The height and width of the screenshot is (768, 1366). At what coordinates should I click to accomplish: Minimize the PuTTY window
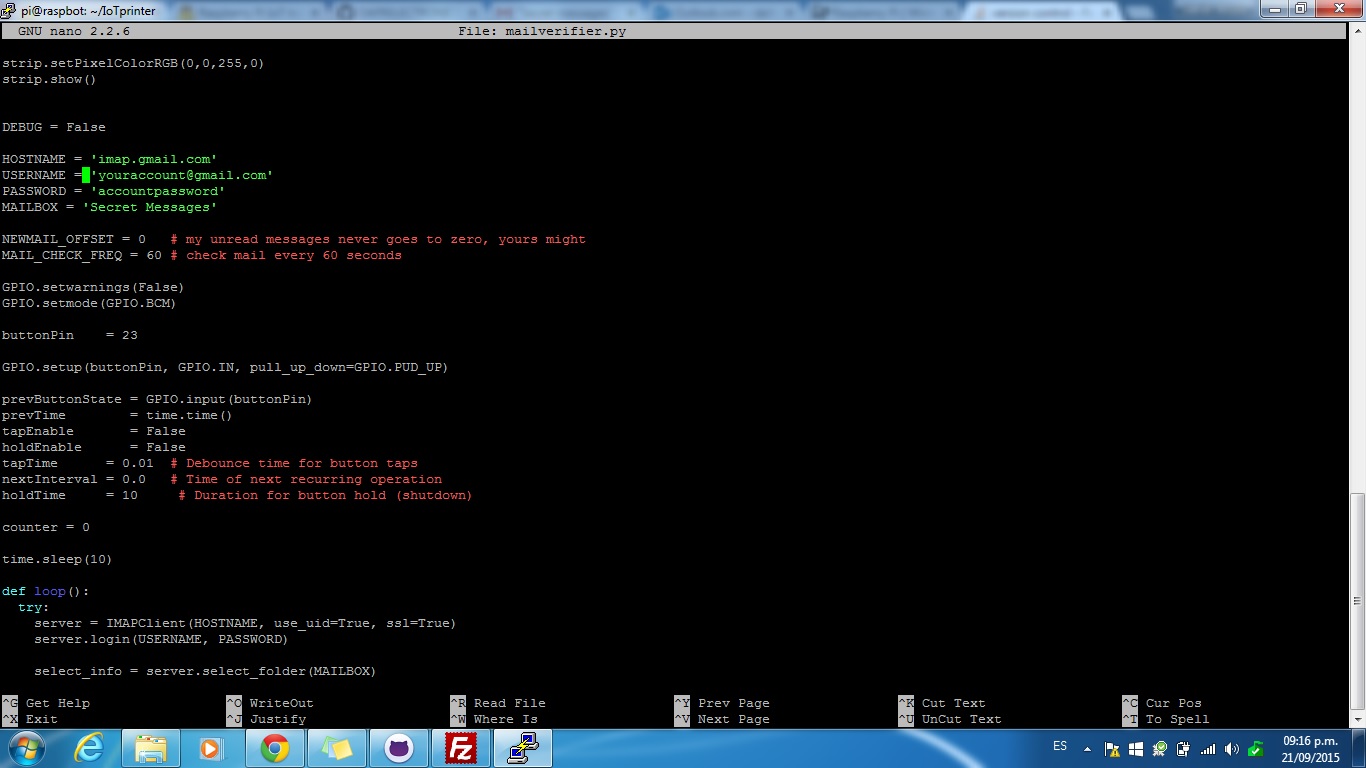[x=1273, y=9]
